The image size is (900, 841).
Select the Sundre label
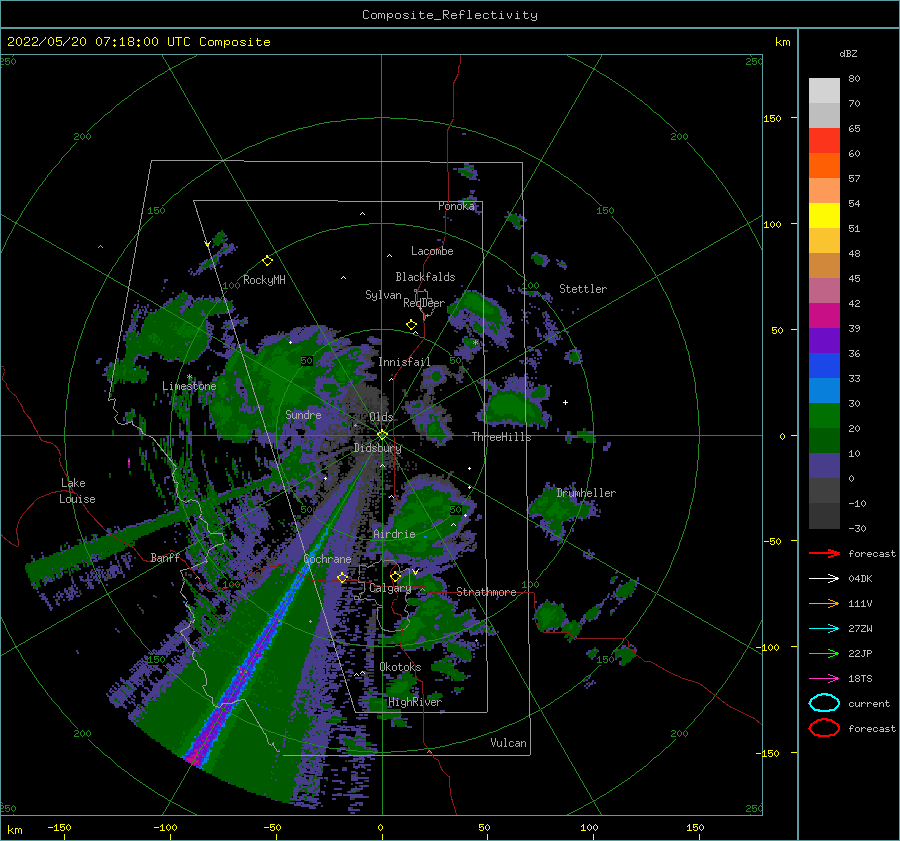click(x=303, y=414)
